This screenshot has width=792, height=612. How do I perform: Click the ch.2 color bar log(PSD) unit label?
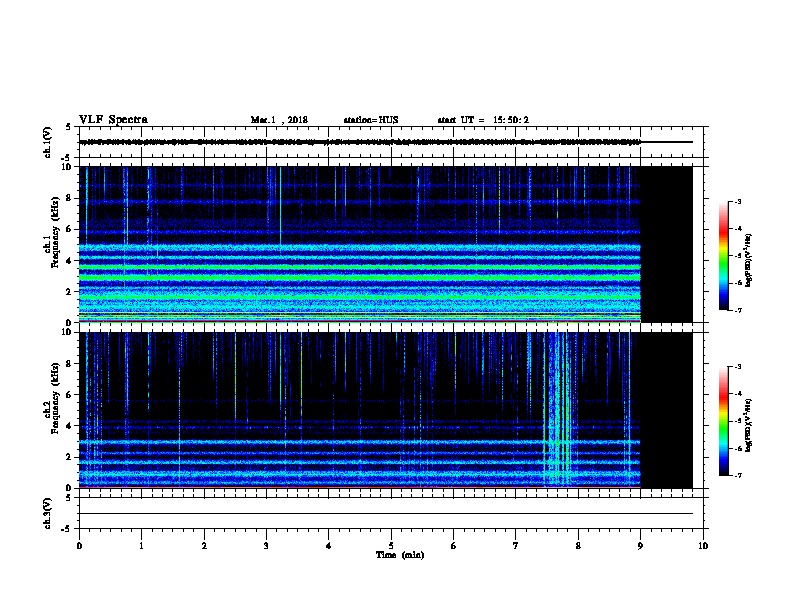click(x=749, y=425)
